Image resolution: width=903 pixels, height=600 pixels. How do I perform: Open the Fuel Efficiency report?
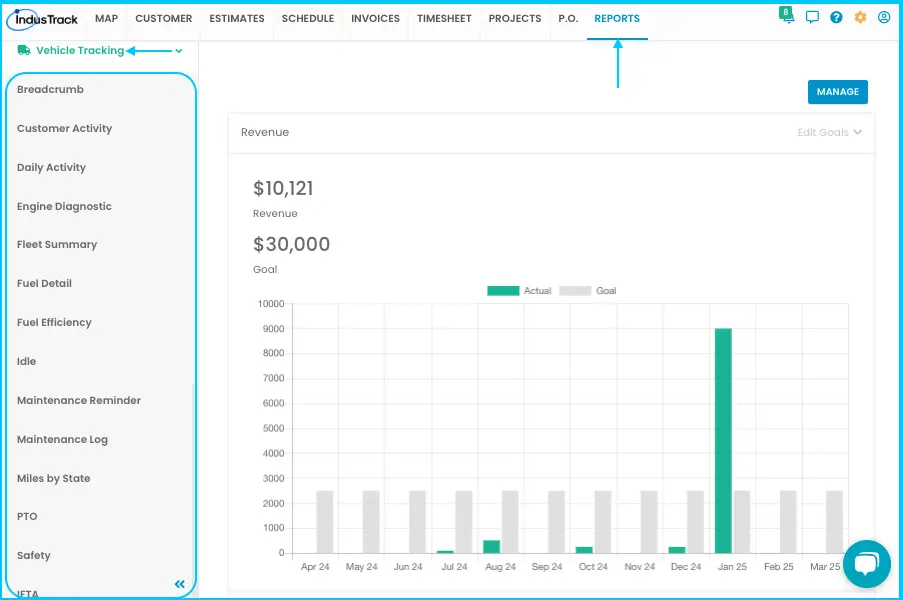[x=54, y=322]
